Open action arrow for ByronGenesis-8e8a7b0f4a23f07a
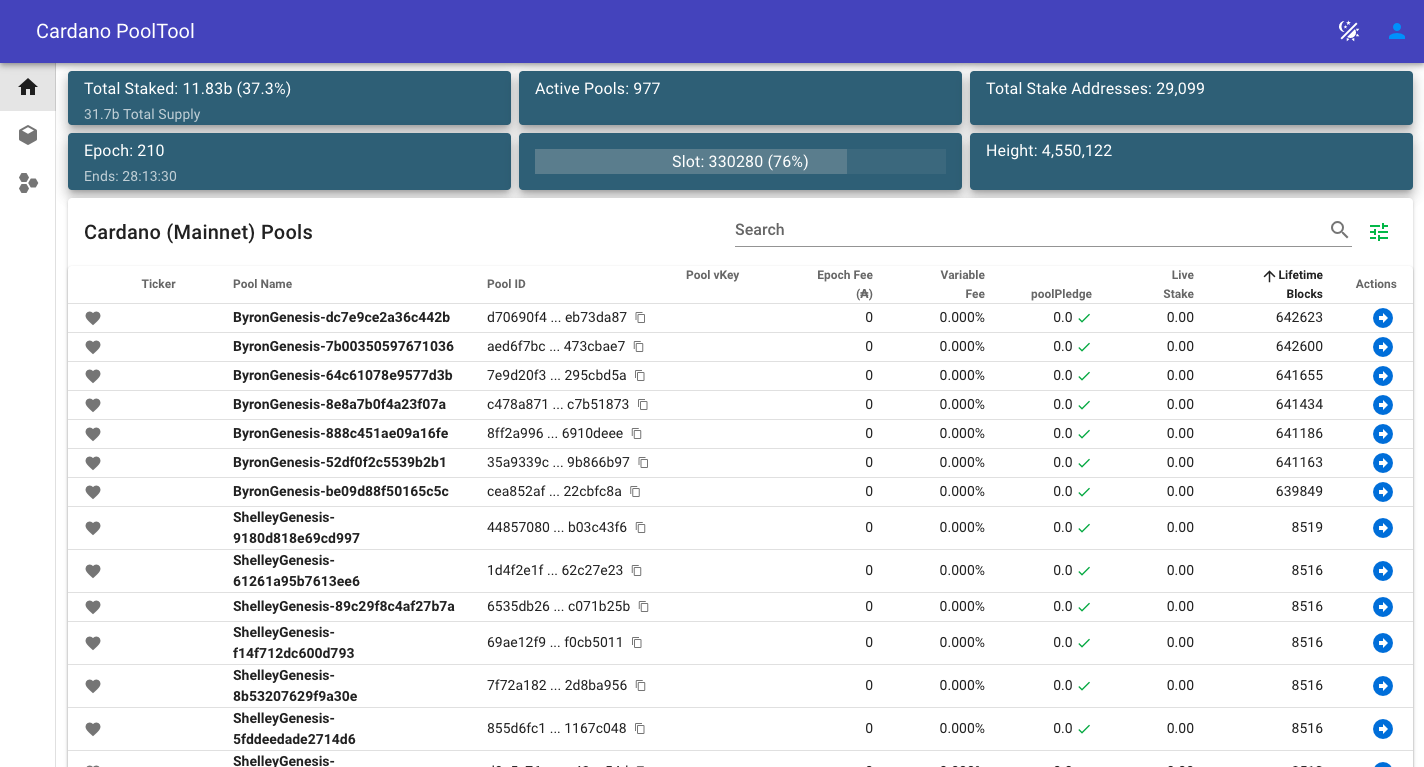Image resolution: width=1424 pixels, height=767 pixels. pos(1383,405)
